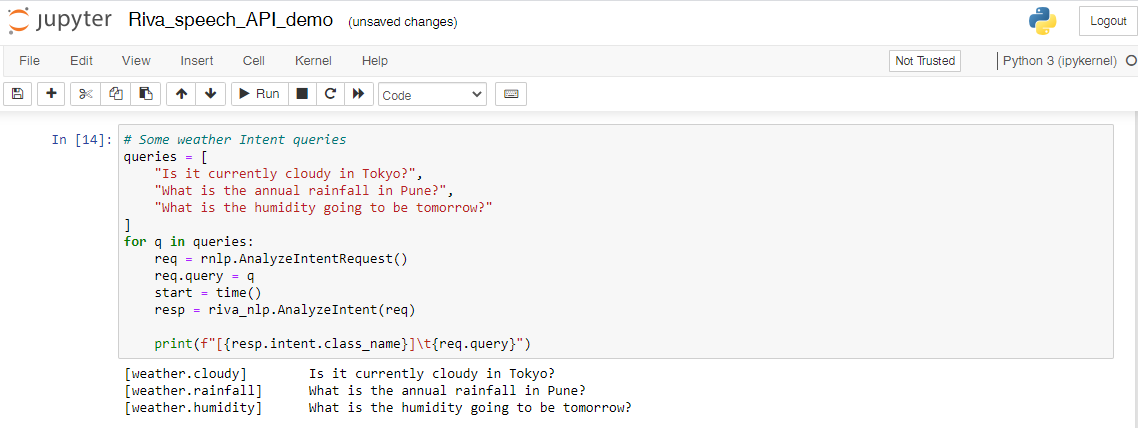
Task: Open the View menu
Action: (136, 61)
